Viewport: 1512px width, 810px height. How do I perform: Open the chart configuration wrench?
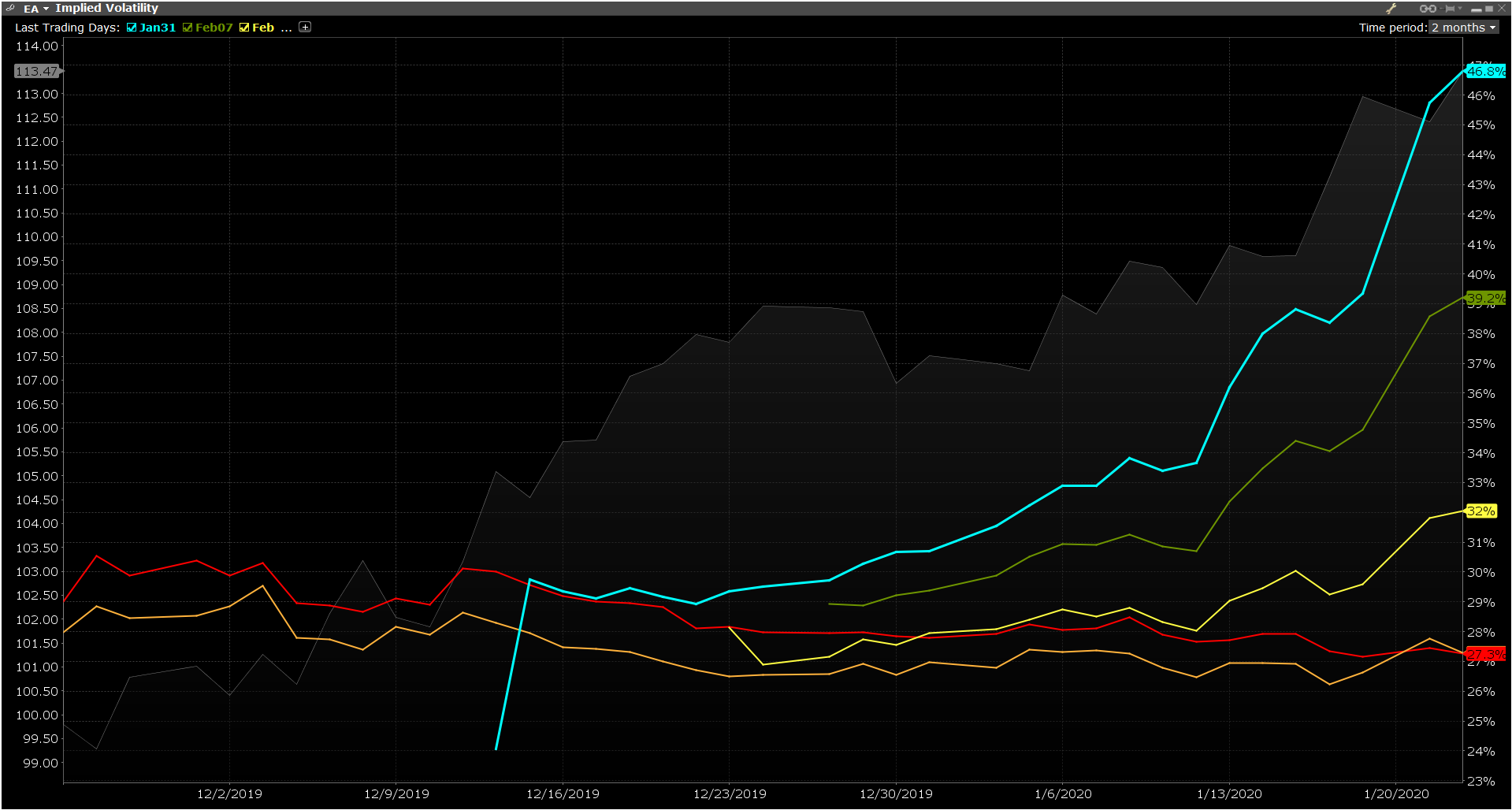point(1391,9)
